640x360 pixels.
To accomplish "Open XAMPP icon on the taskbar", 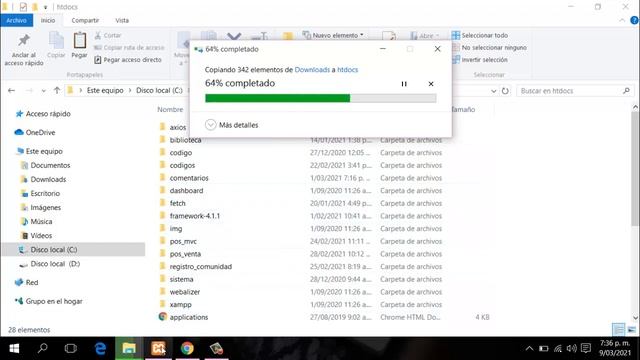I will [x=158, y=348].
